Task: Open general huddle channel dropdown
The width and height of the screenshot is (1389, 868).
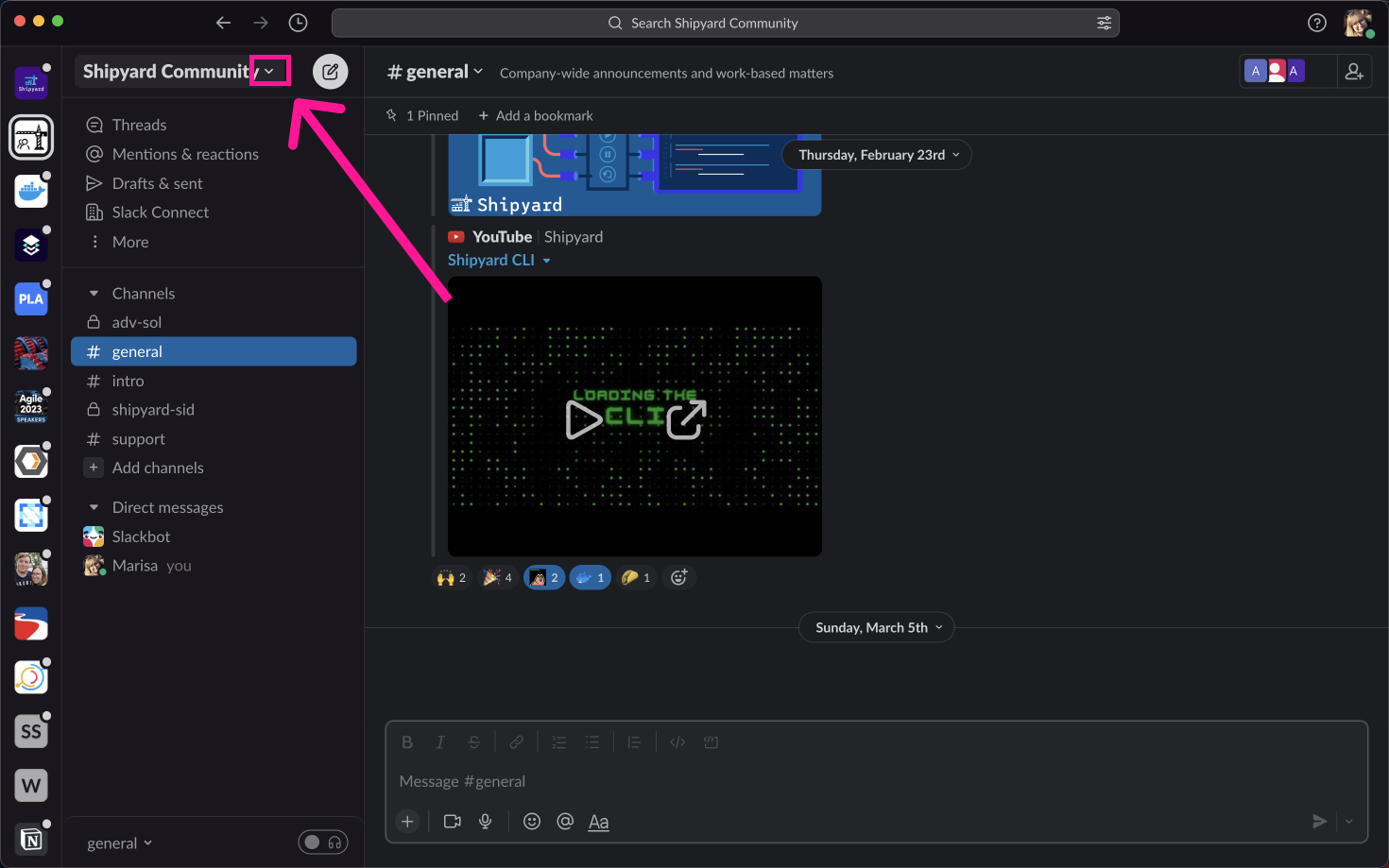Action: (120, 843)
